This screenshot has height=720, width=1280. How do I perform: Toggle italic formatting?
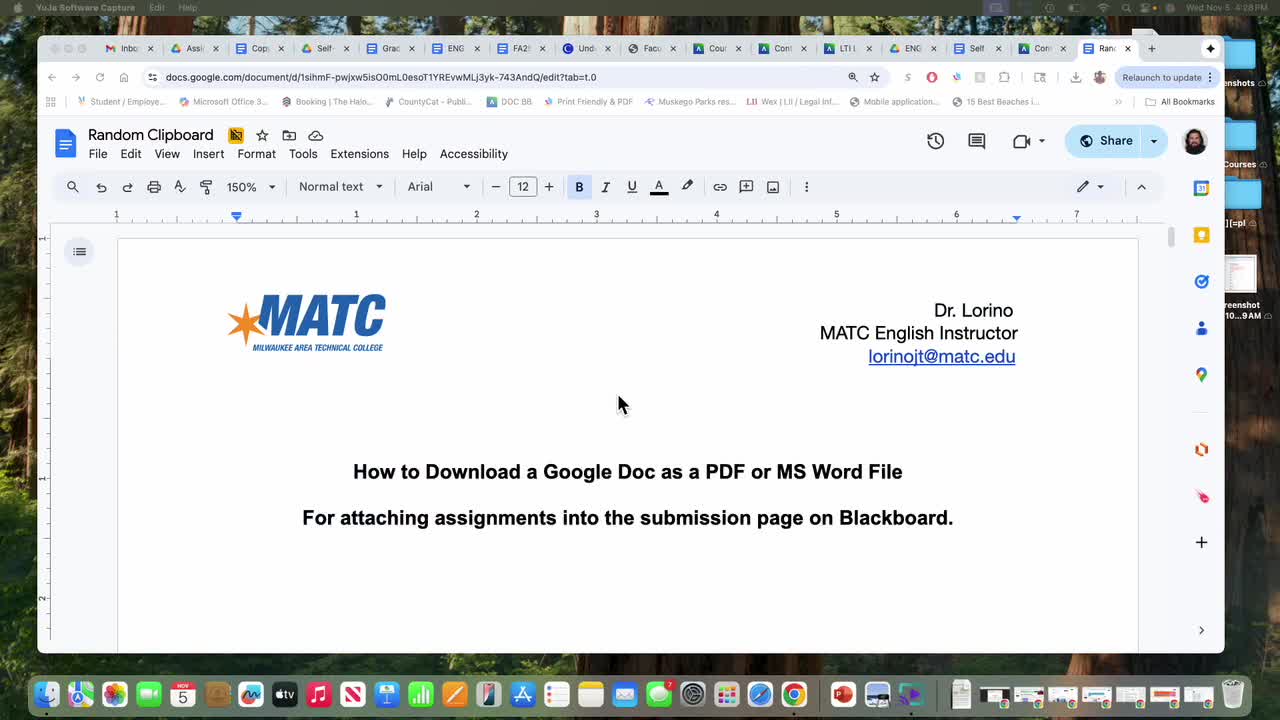[x=605, y=187]
